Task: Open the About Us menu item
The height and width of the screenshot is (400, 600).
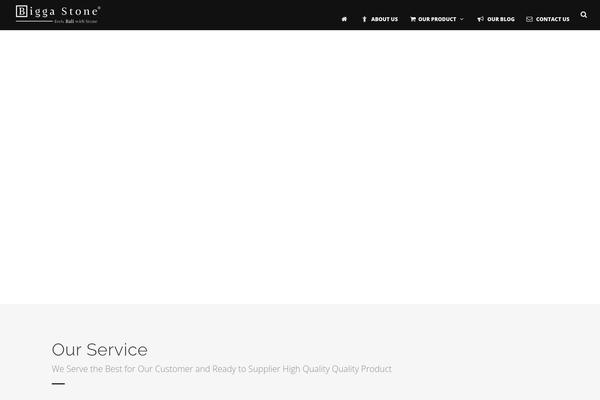Action: [x=384, y=19]
